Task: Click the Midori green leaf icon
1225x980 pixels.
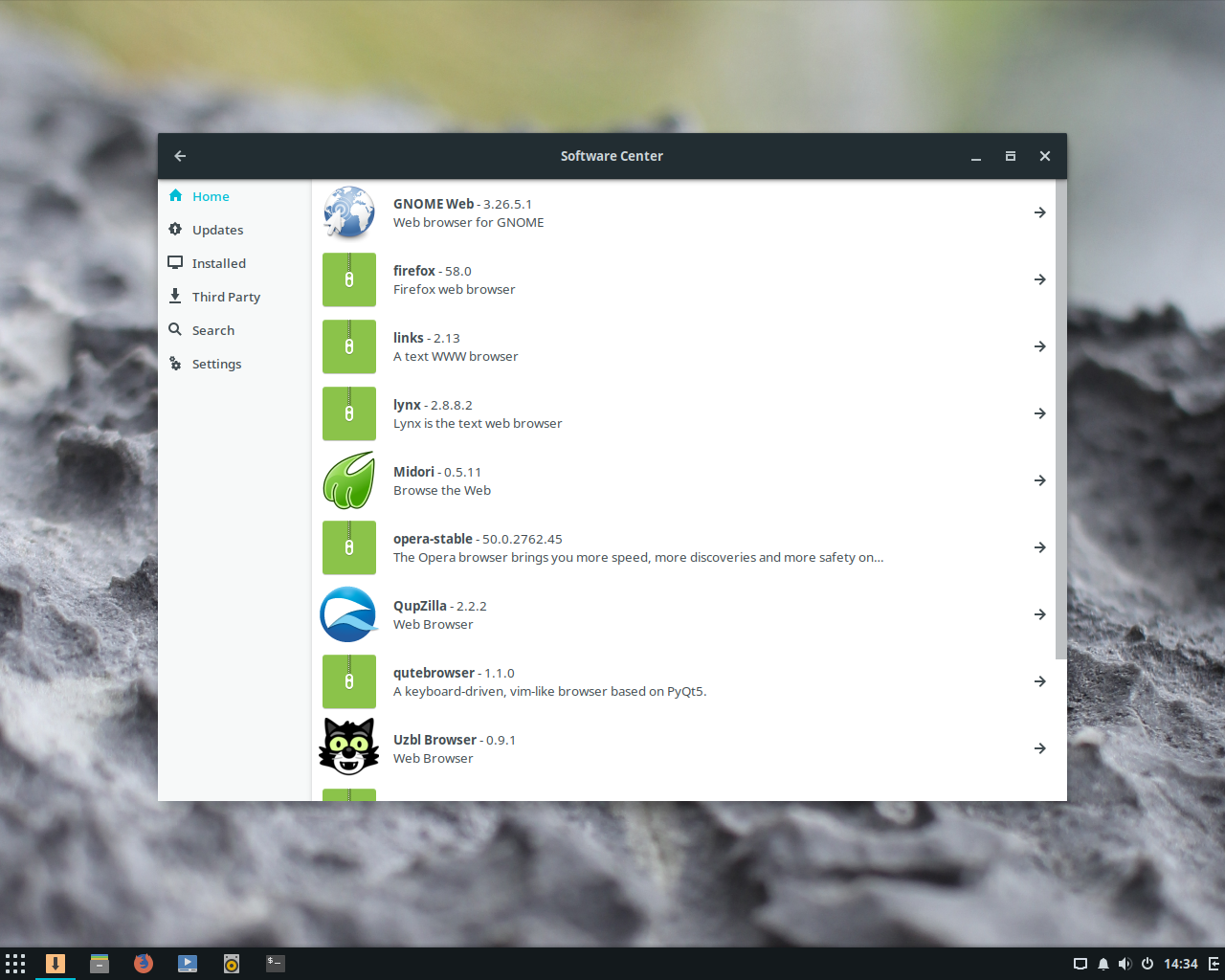Action: (x=349, y=480)
